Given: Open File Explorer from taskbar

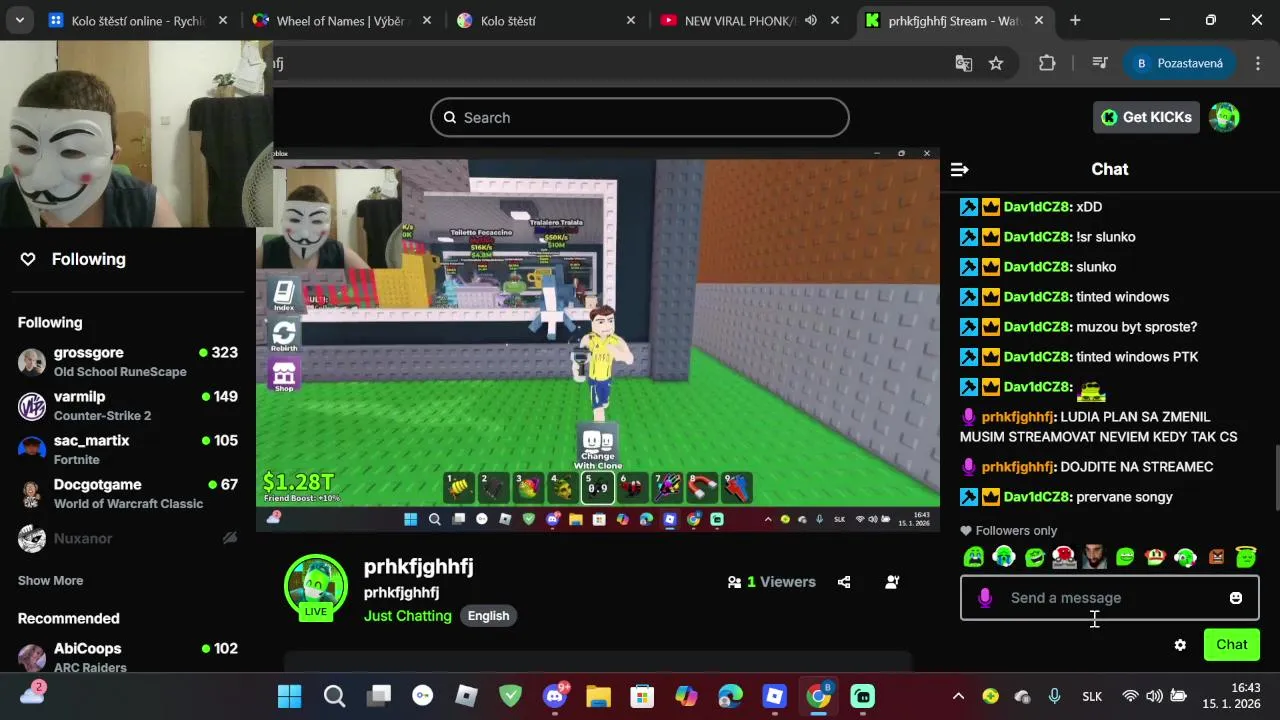Looking at the screenshot, I should 598,696.
